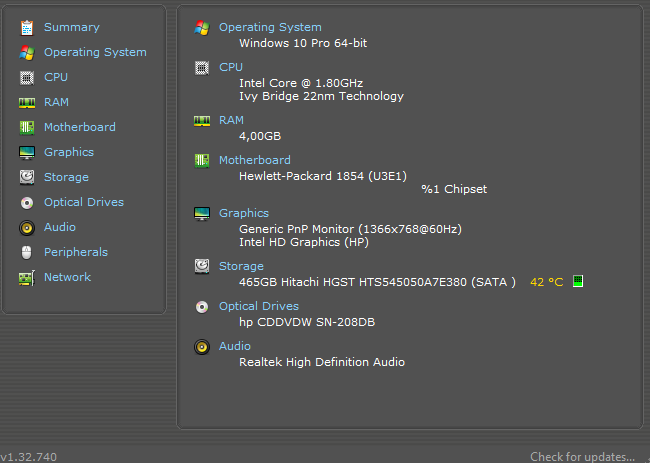Click the Peripherals mouse icon in sidebar
Screen dimensions: 650x463
coord(27,252)
